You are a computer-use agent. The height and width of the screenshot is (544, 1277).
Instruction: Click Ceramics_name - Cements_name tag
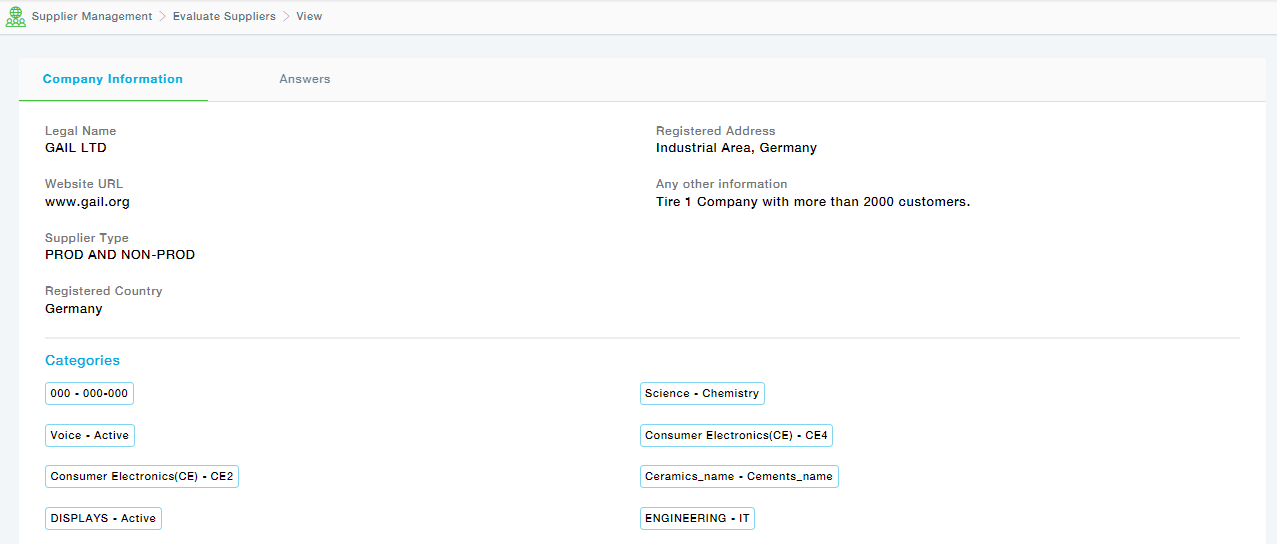[x=738, y=477]
